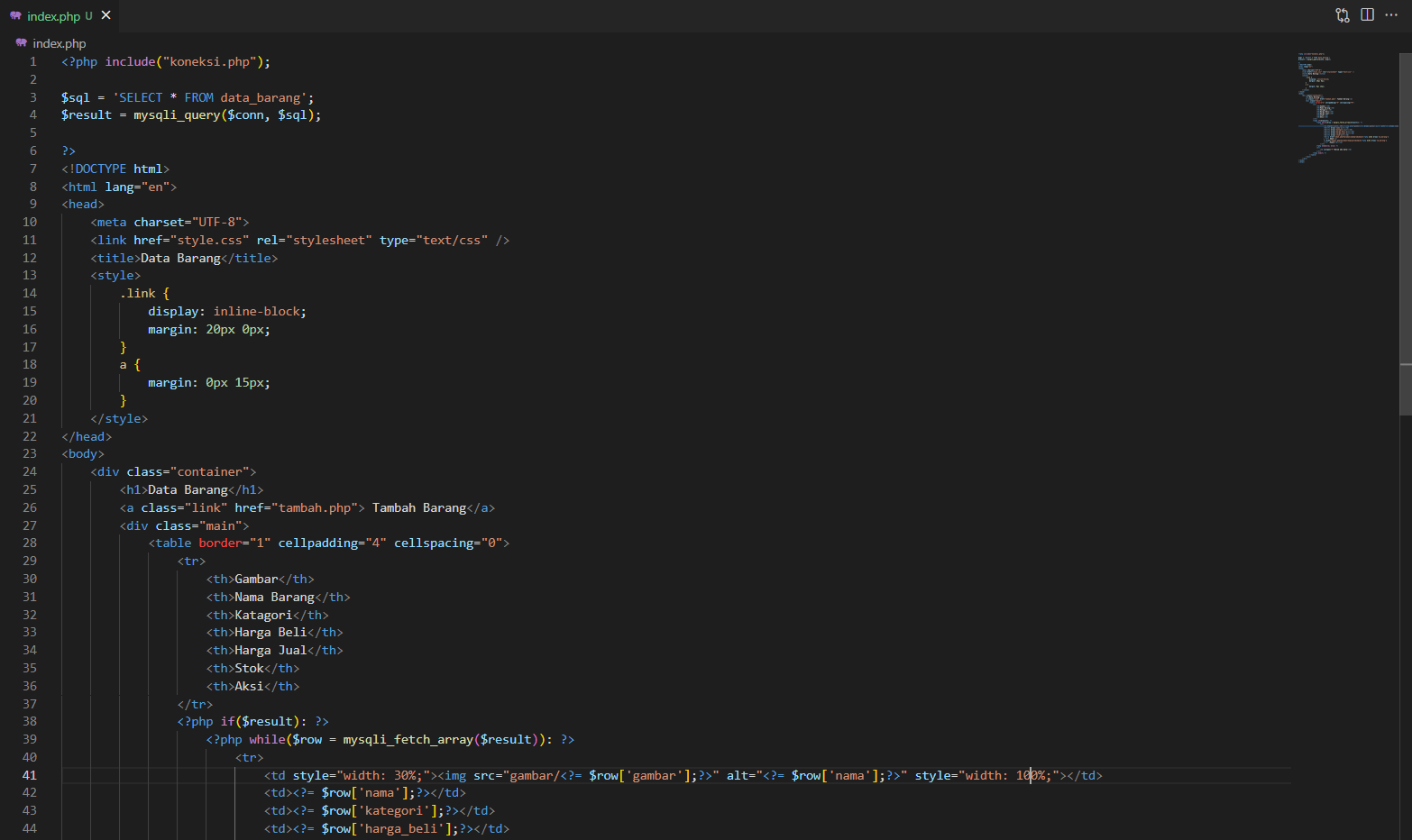Split the editor with the Split Editor icon

coord(1367,14)
